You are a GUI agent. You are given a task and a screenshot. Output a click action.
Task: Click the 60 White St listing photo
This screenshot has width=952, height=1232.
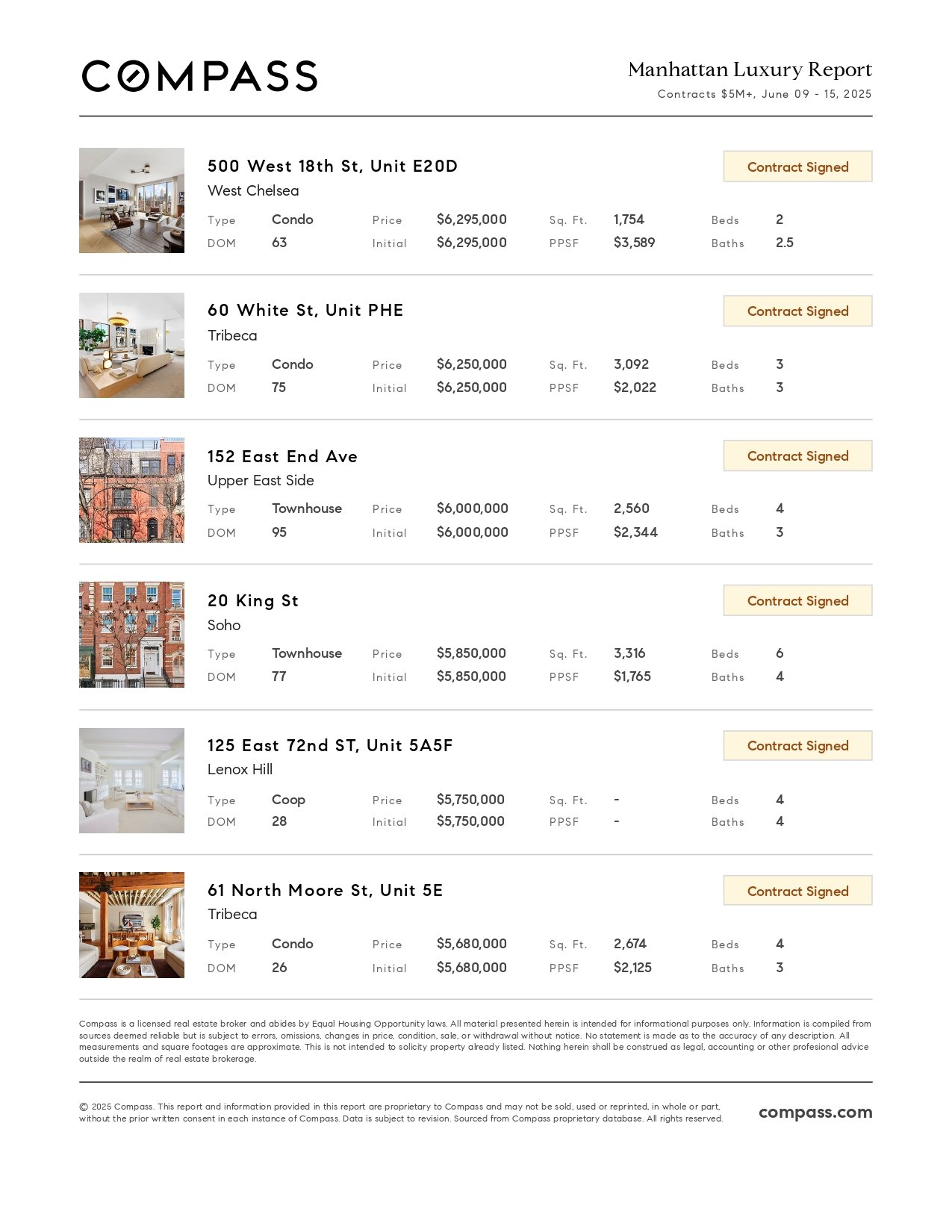tap(131, 345)
